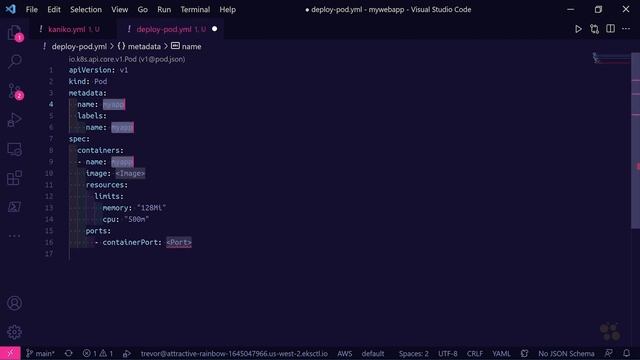Open the Selection menu
Image resolution: width=640 pixels, height=360 pixels.
(x=86, y=9)
